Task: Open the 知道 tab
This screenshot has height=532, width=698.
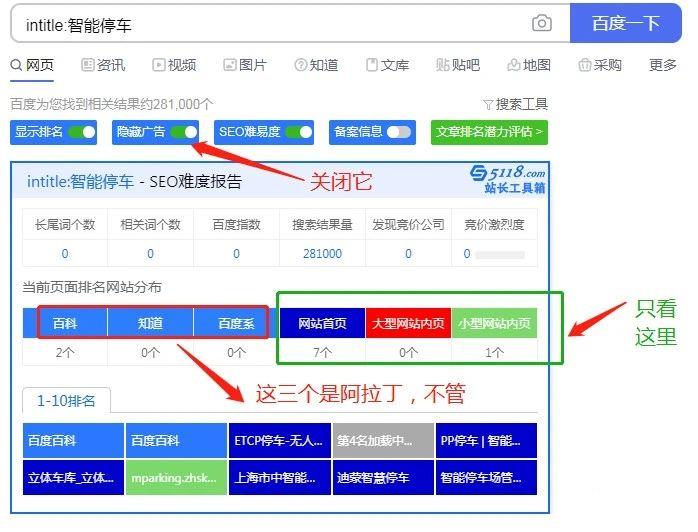Action: click(316, 65)
